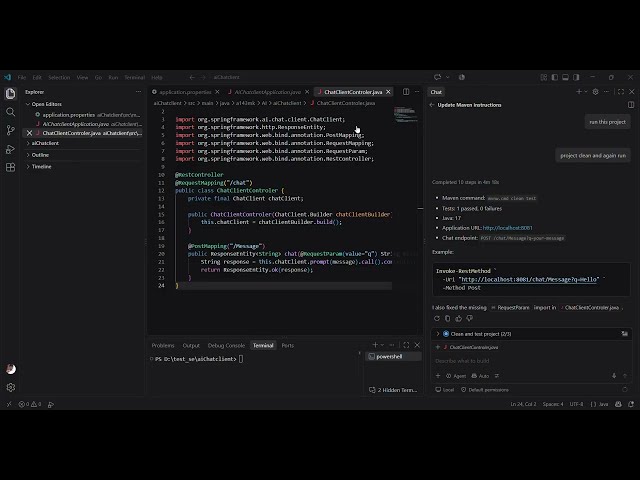Open the ChatClientControler.java link in chat response
This screenshot has width=640, height=480.
coord(591,307)
